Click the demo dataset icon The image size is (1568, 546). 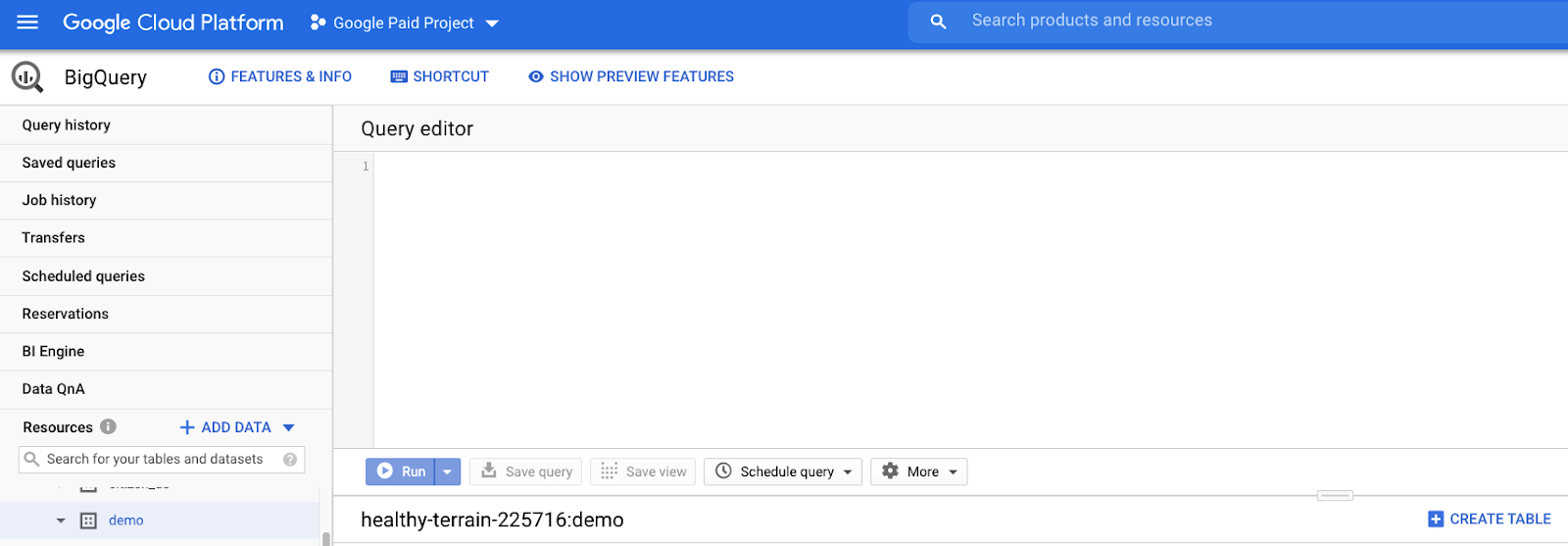[88, 521]
